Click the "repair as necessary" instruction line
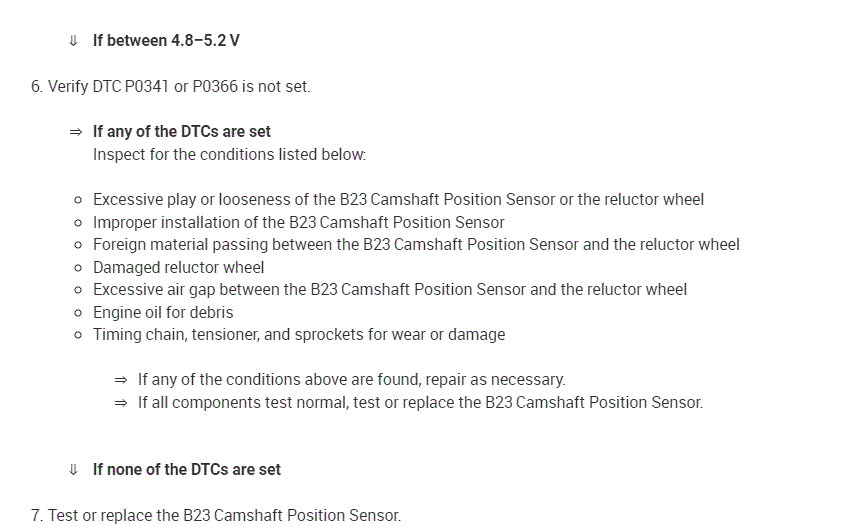This screenshot has height=527, width=857. pyautogui.click(x=351, y=380)
